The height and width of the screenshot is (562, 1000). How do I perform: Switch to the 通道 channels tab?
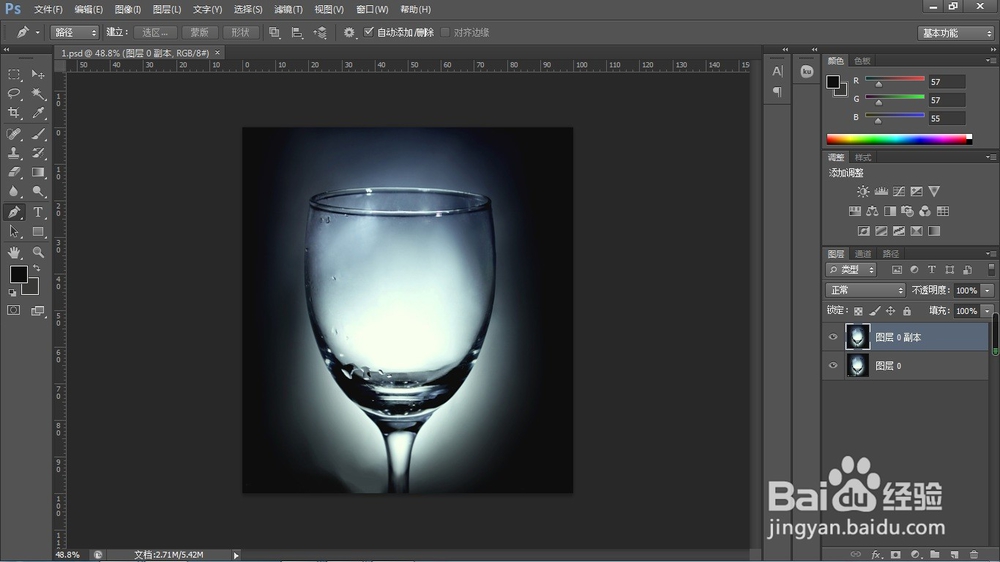[863, 254]
